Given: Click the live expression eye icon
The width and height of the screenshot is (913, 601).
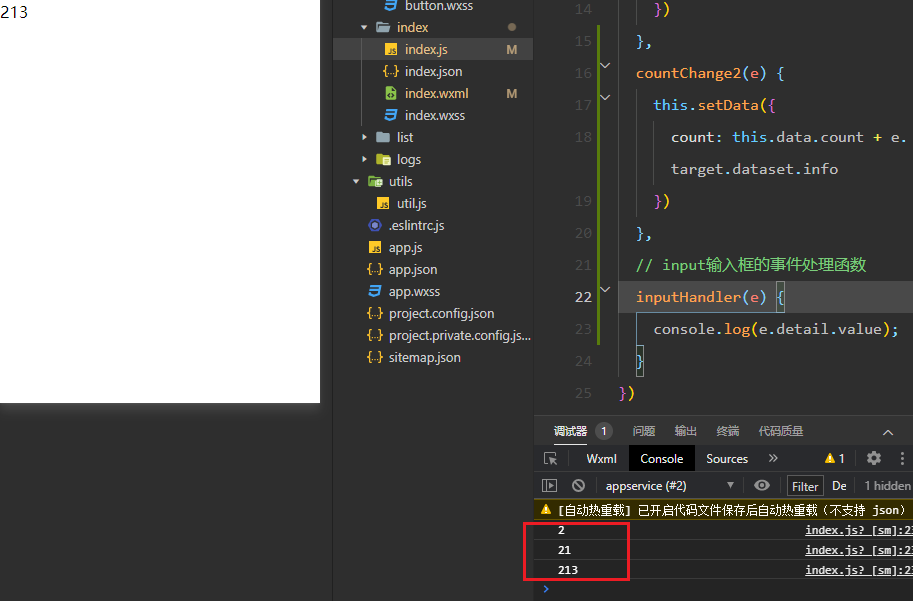Looking at the screenshot, I should click(x=762, y=485).
